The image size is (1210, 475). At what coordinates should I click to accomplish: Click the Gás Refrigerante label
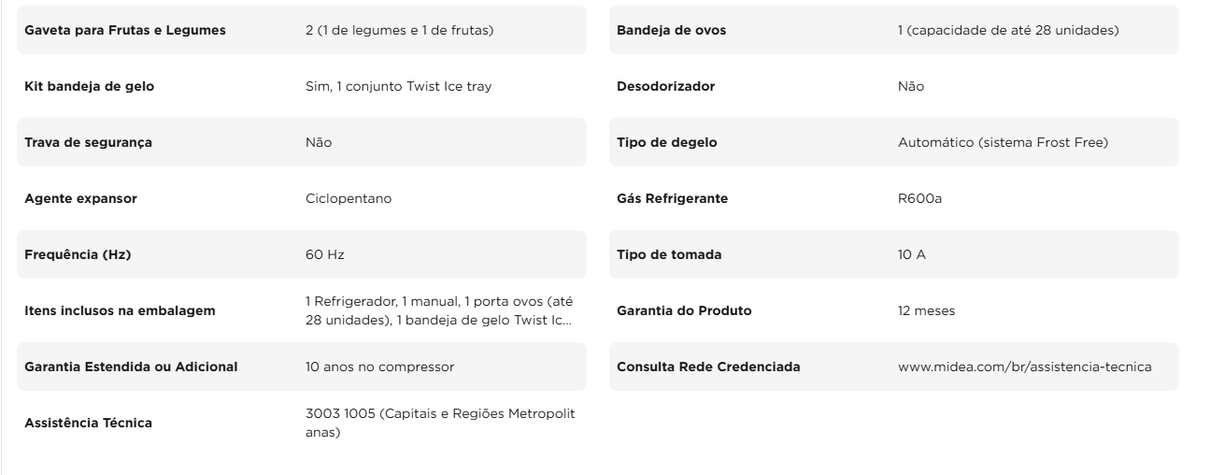coord(672,198)
